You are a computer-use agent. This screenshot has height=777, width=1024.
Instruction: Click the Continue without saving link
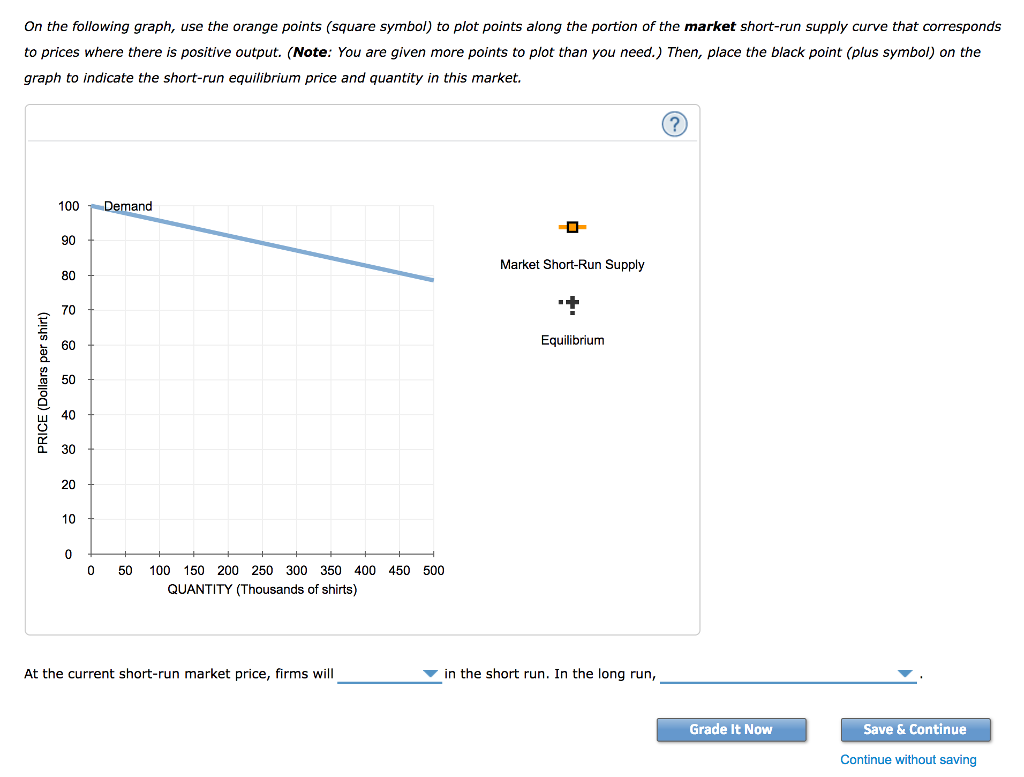tap(908, 760)
